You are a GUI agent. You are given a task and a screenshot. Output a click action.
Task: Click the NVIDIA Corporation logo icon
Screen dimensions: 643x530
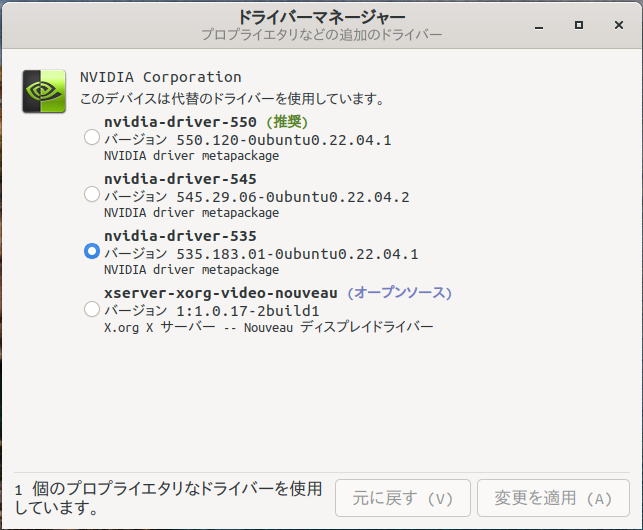44,91
